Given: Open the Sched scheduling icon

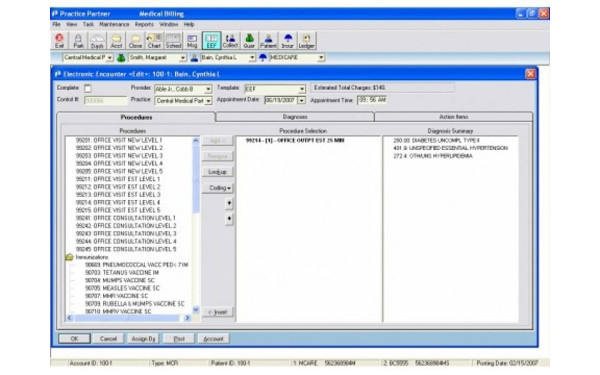Looking at the screenshot, I should tap(173, 41).
